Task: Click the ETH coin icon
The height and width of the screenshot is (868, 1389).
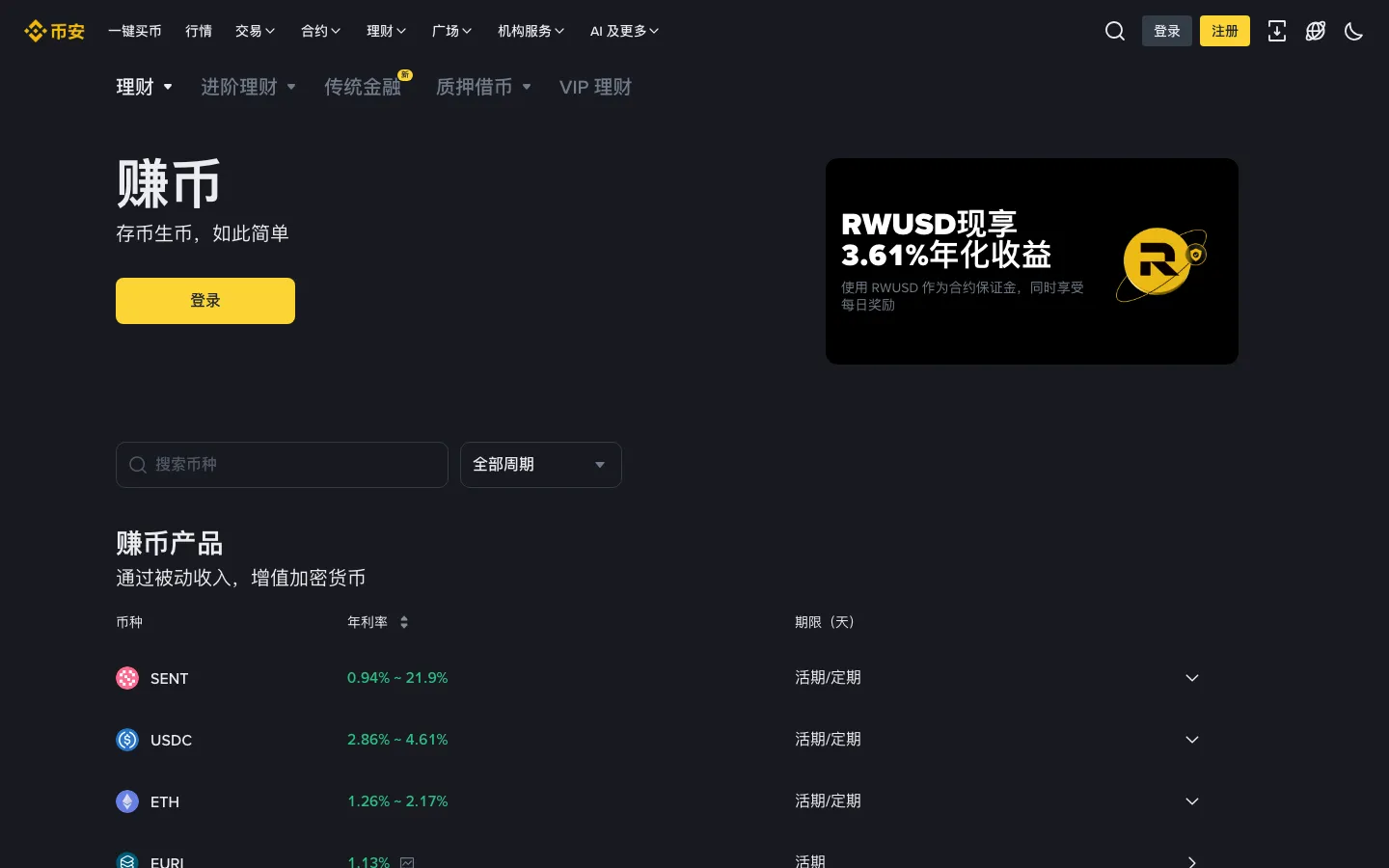Action: click(x=127, y=801)
